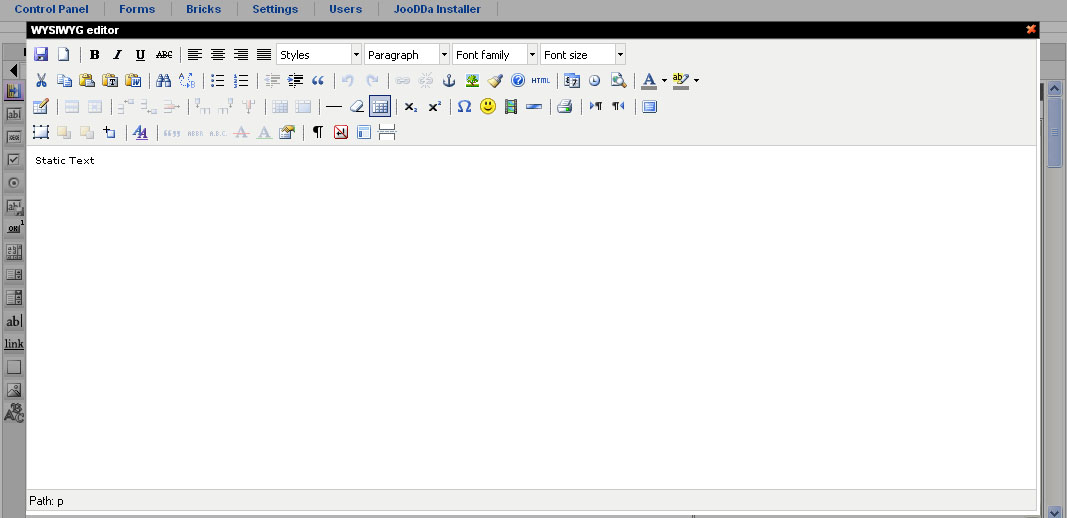Insert an image using the tree picture icon
Image resolution: width=1067 pixels, height=518 pixels.
click(472, 80)
